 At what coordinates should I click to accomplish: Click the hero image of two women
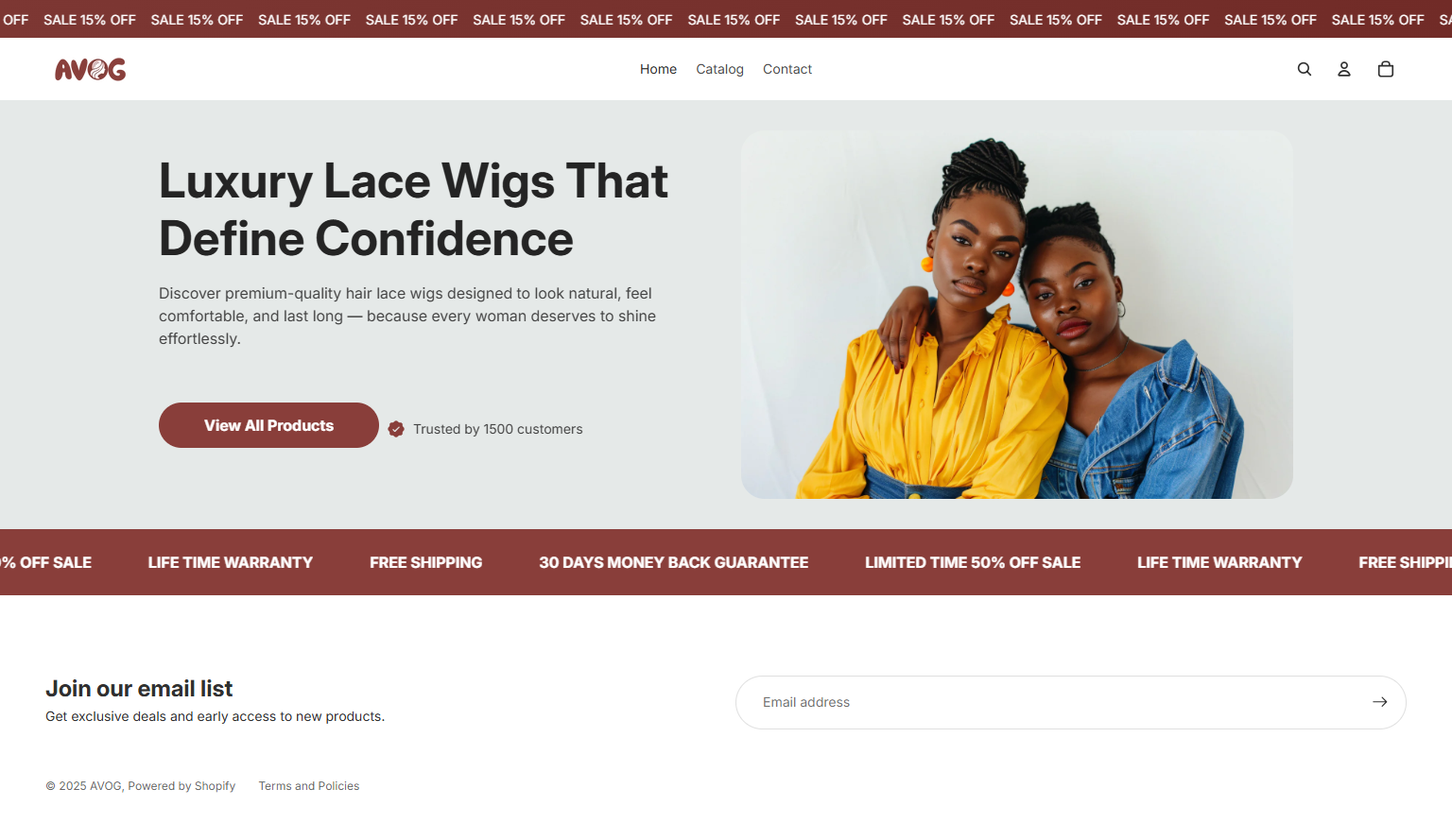[x=1017, y=315]
